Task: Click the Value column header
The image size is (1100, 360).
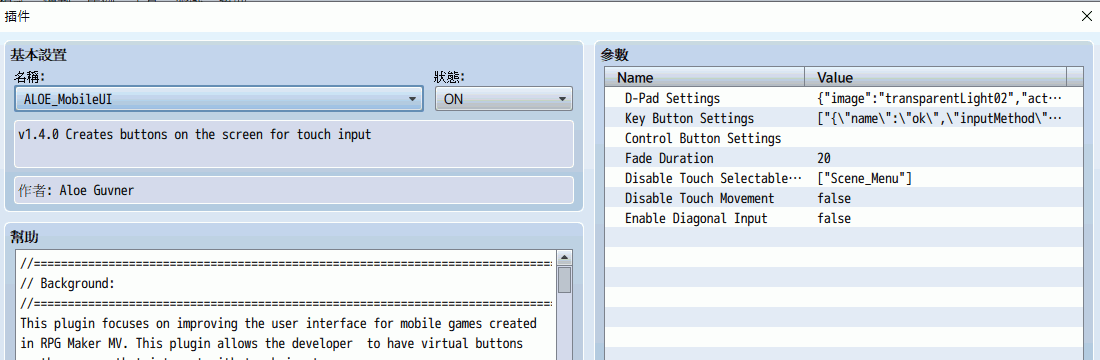Action: click(x=935, y=77)
